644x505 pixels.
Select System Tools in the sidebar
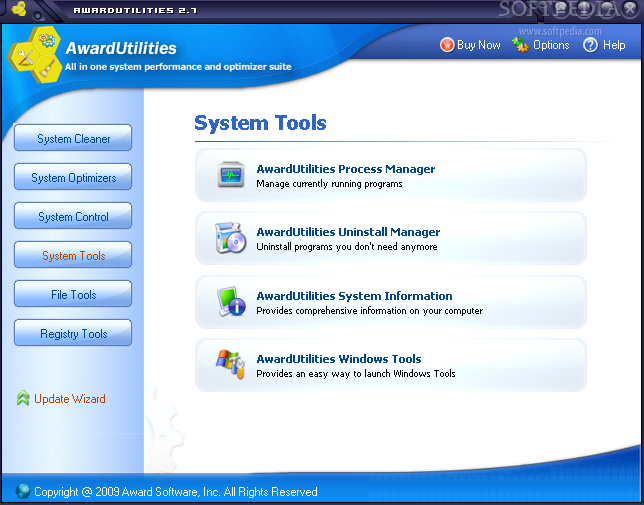coord(73,255)
